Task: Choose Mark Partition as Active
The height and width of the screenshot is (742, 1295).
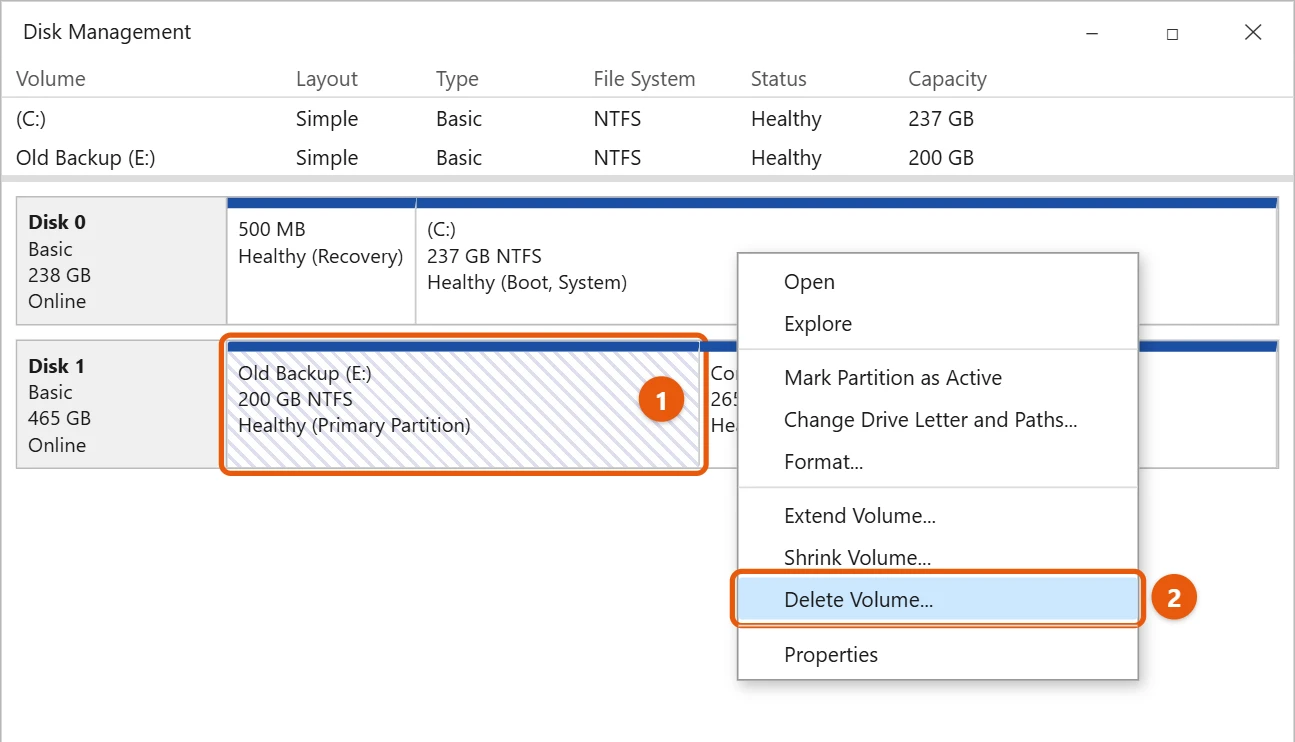Action: coord(937,378)
